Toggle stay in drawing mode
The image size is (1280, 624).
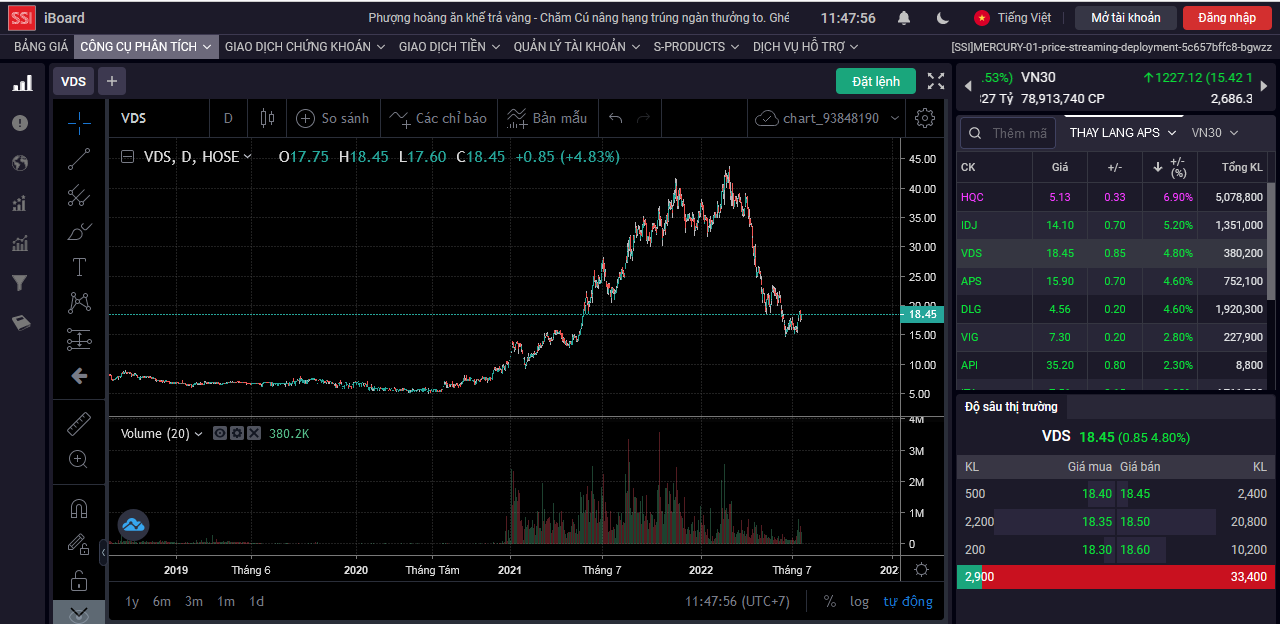(x=79, y=544)
